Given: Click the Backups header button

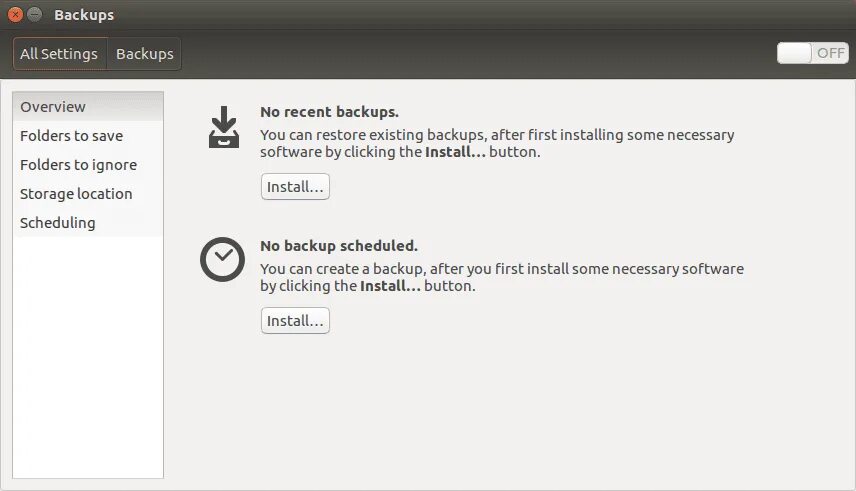Looking at the screenshot, I should 144,54.
